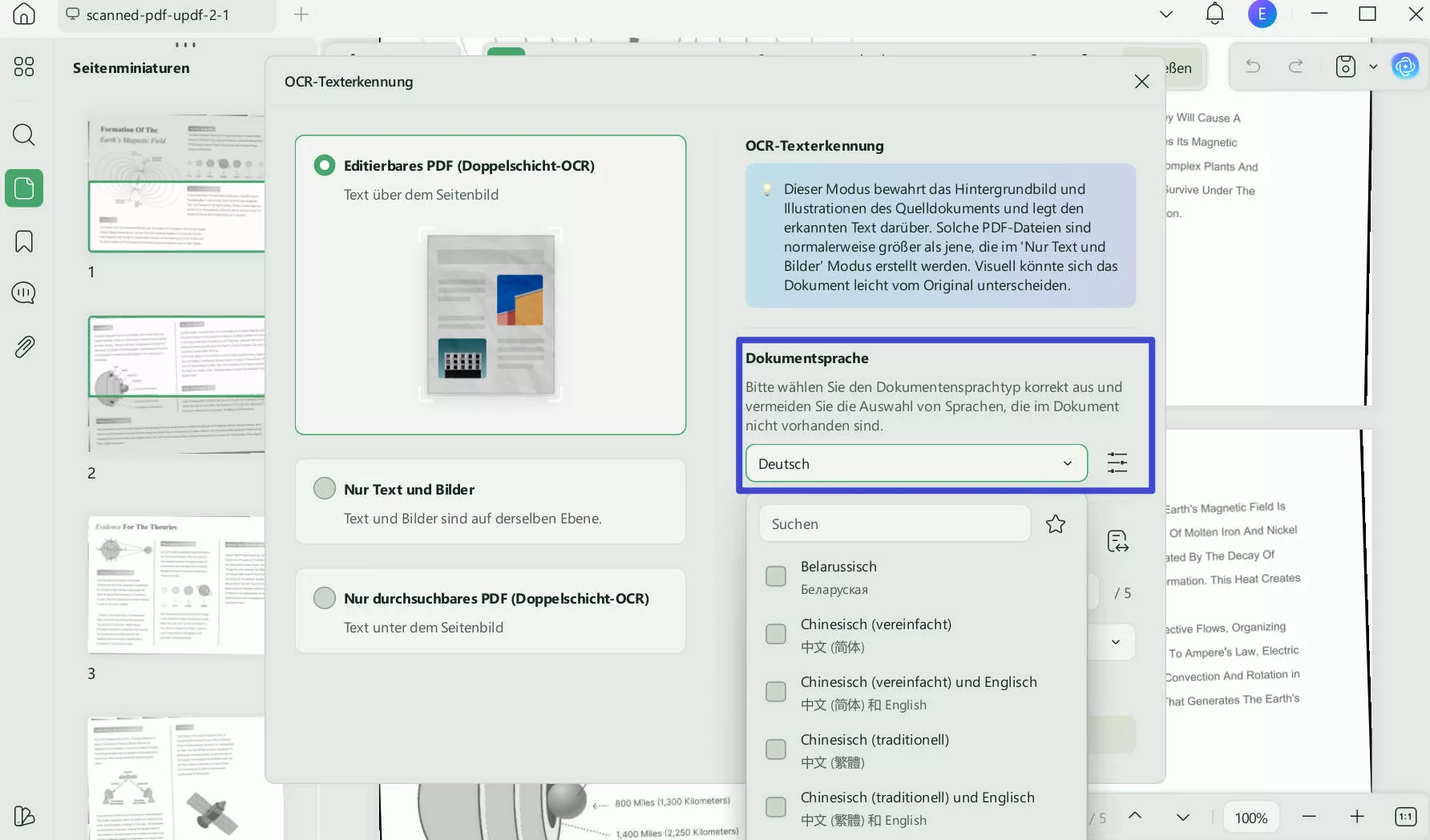Close the OCR-Texterkennung dialog
Screen dimensions: 1430x840
(1142, 82)
